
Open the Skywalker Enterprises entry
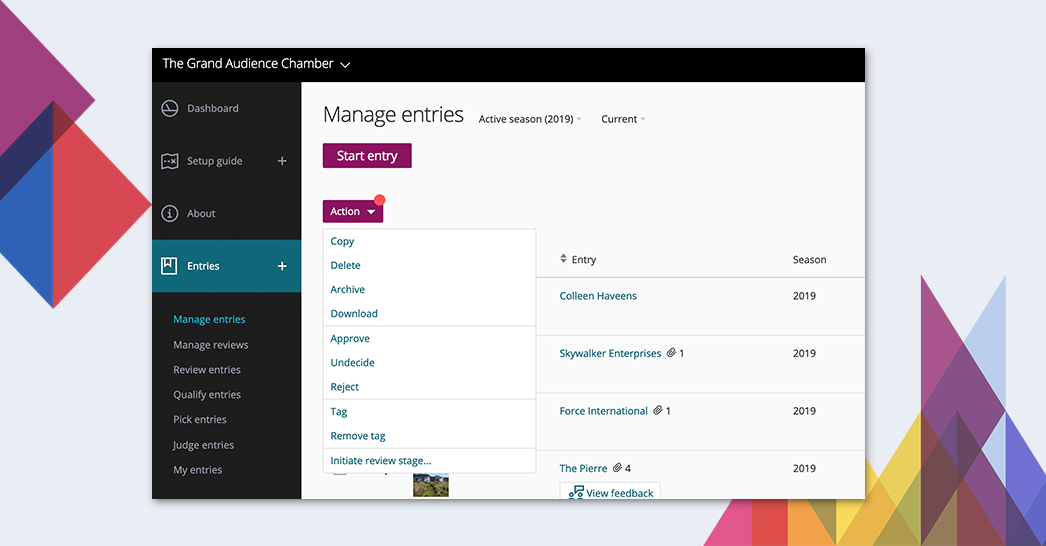click(610, 353)
